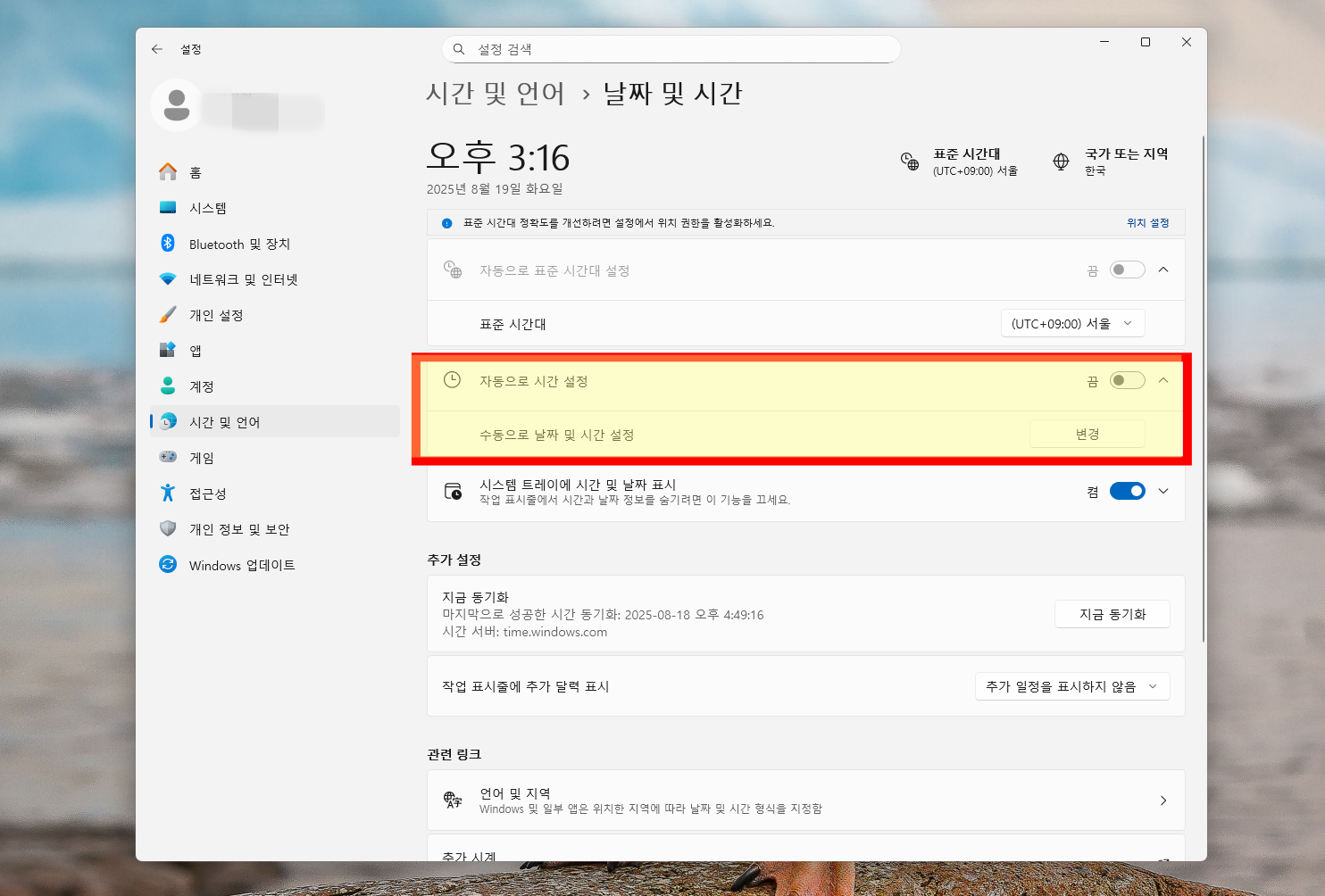Click the 설정 검색 search field

tap(671, 49)
